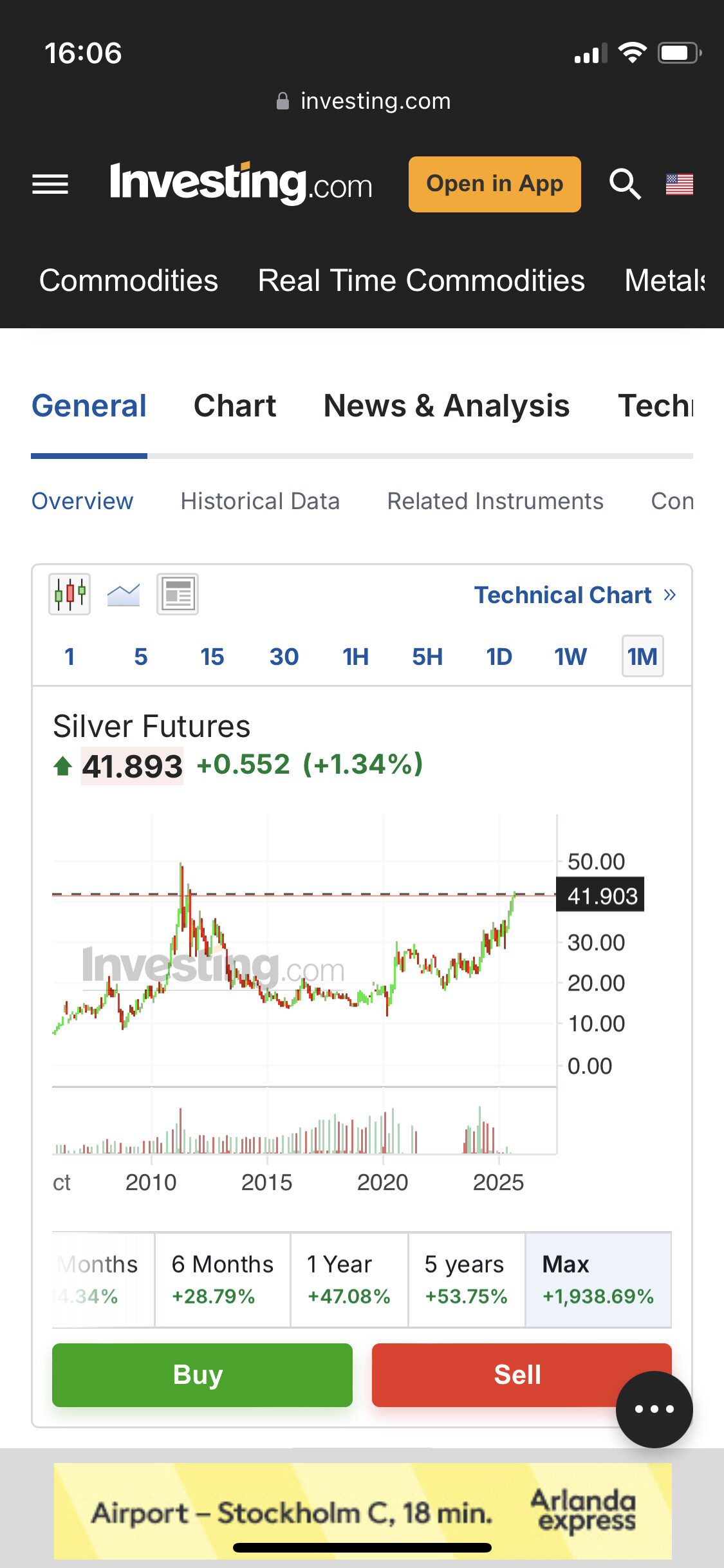Switch to area chart view

coord(124,594)
